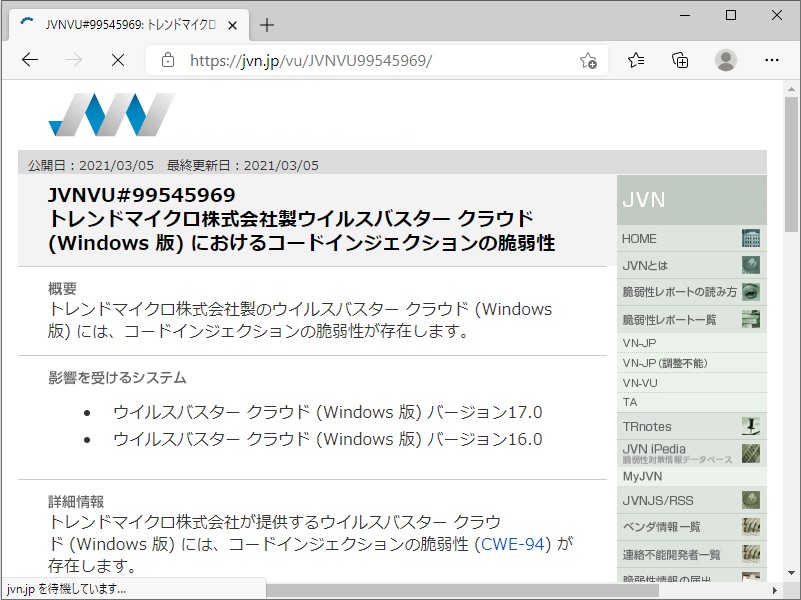
Task: Open JVN HOME via the building icon
Action: [x=750, y=238]
